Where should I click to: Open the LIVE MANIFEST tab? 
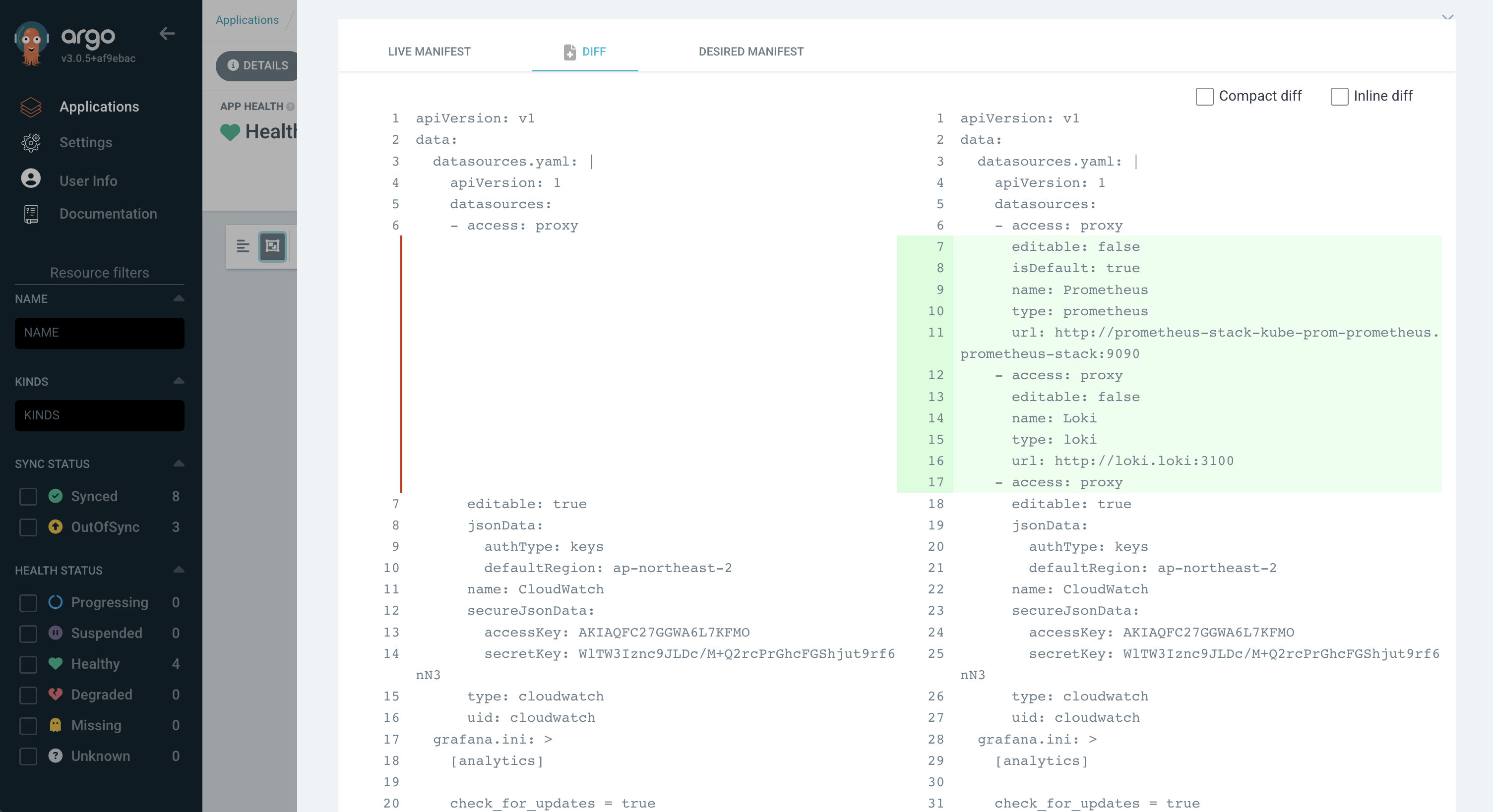pyautogui.click(x=429, y=52)
